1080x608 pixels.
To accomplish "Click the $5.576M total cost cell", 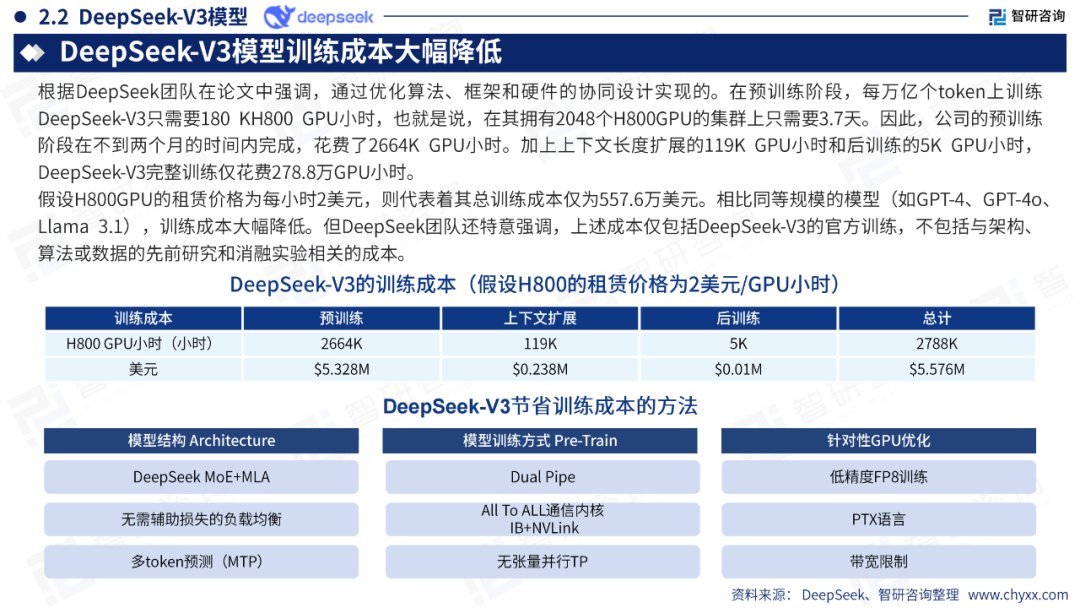I will [x=936, y=369].
